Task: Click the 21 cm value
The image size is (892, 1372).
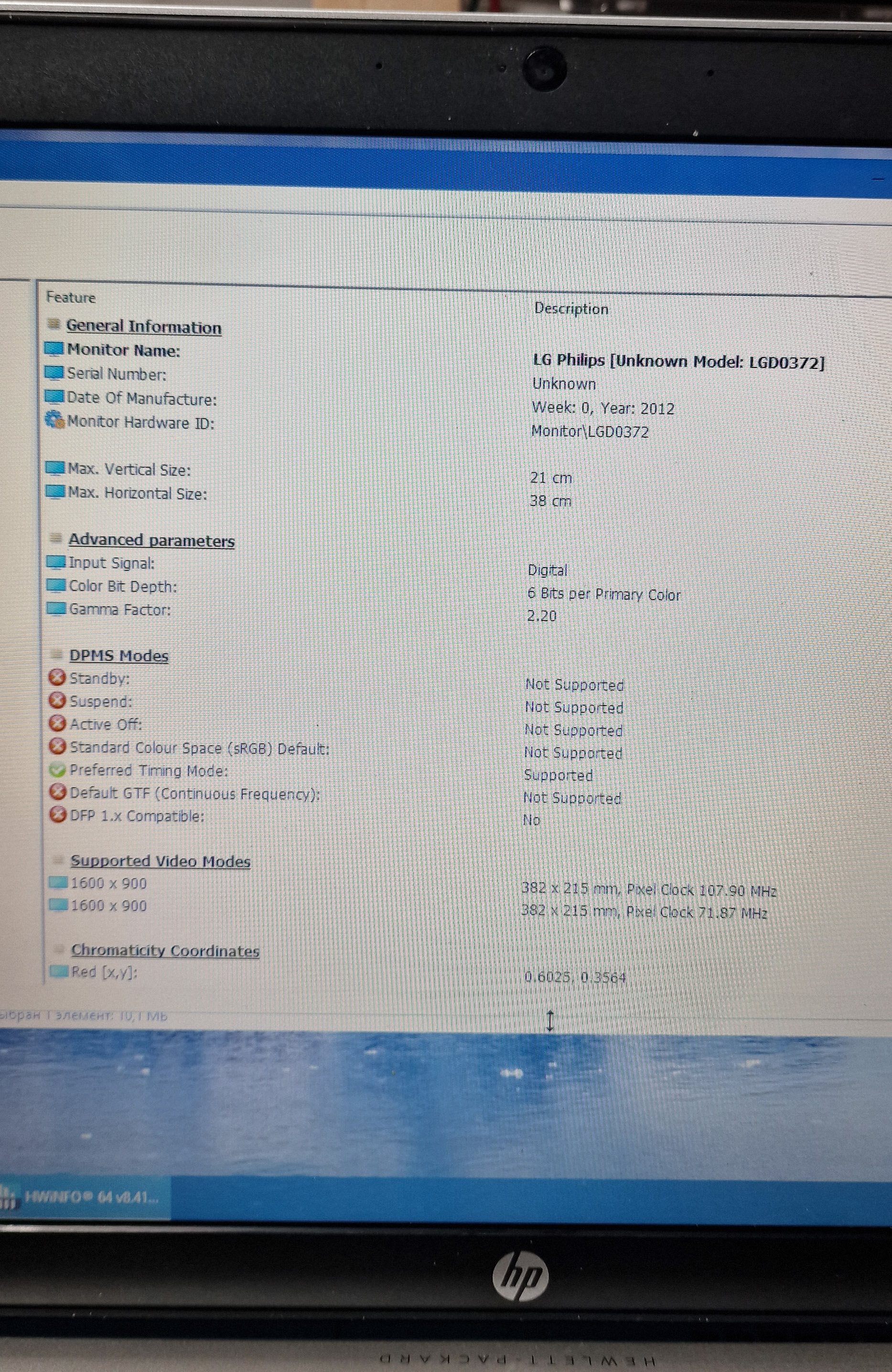Action: [551, 478]
